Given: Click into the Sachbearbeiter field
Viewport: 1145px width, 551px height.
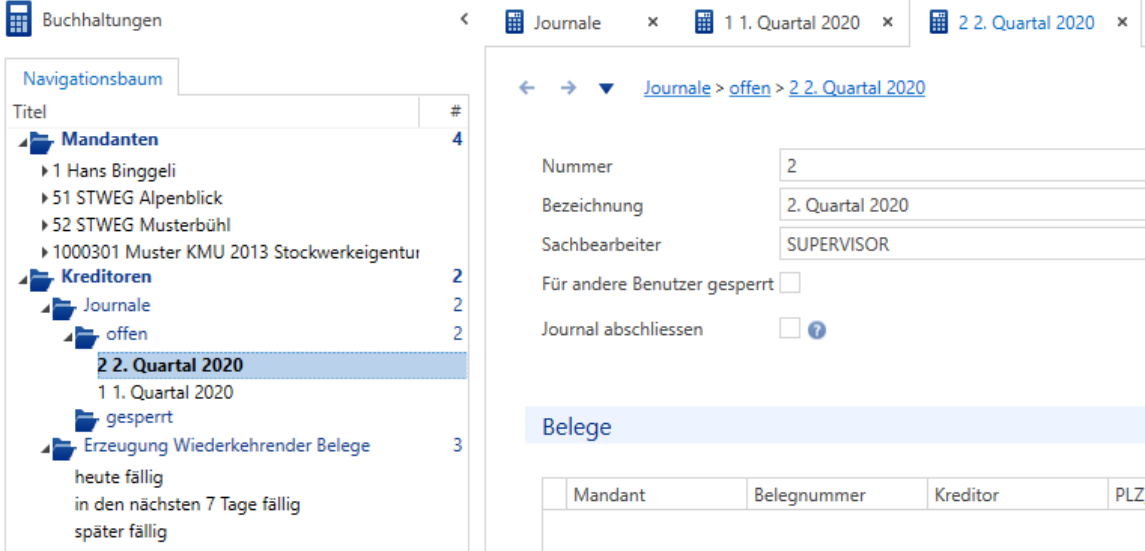Looking at the screenshot, I should [x=962, y=244].
